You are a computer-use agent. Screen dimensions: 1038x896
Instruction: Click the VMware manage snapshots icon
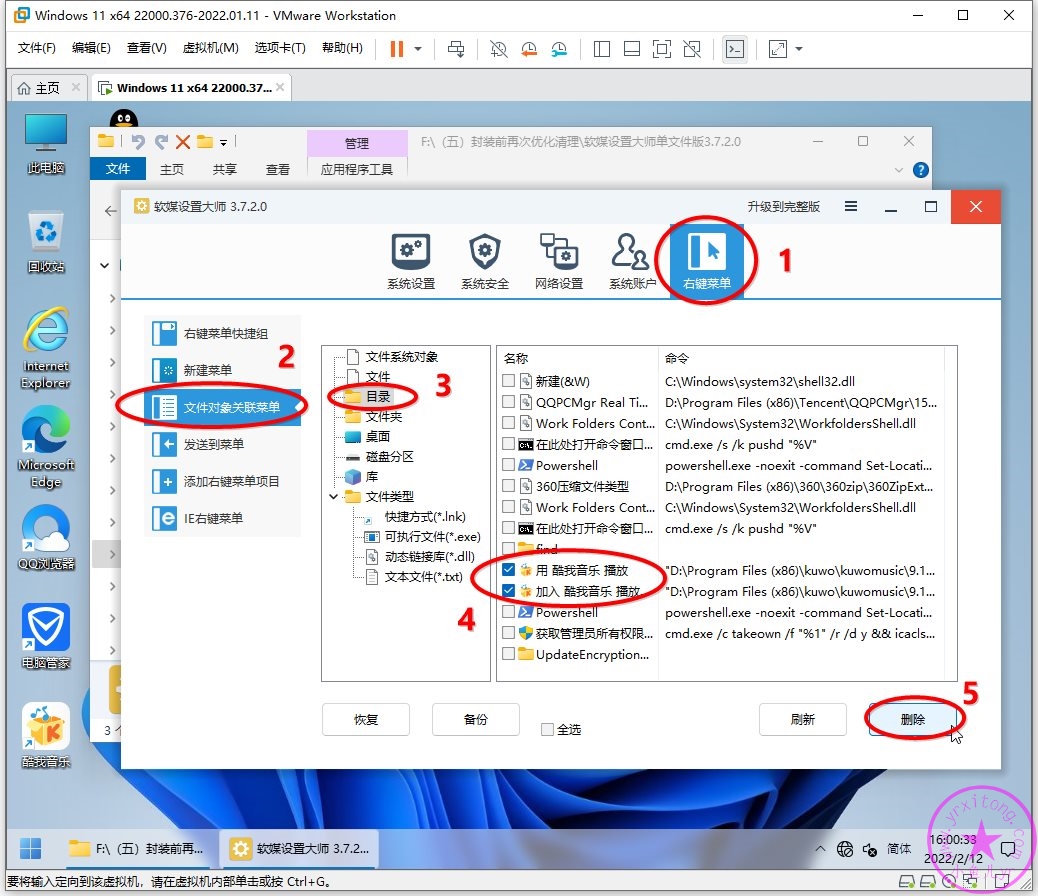(x=559, y=48)
